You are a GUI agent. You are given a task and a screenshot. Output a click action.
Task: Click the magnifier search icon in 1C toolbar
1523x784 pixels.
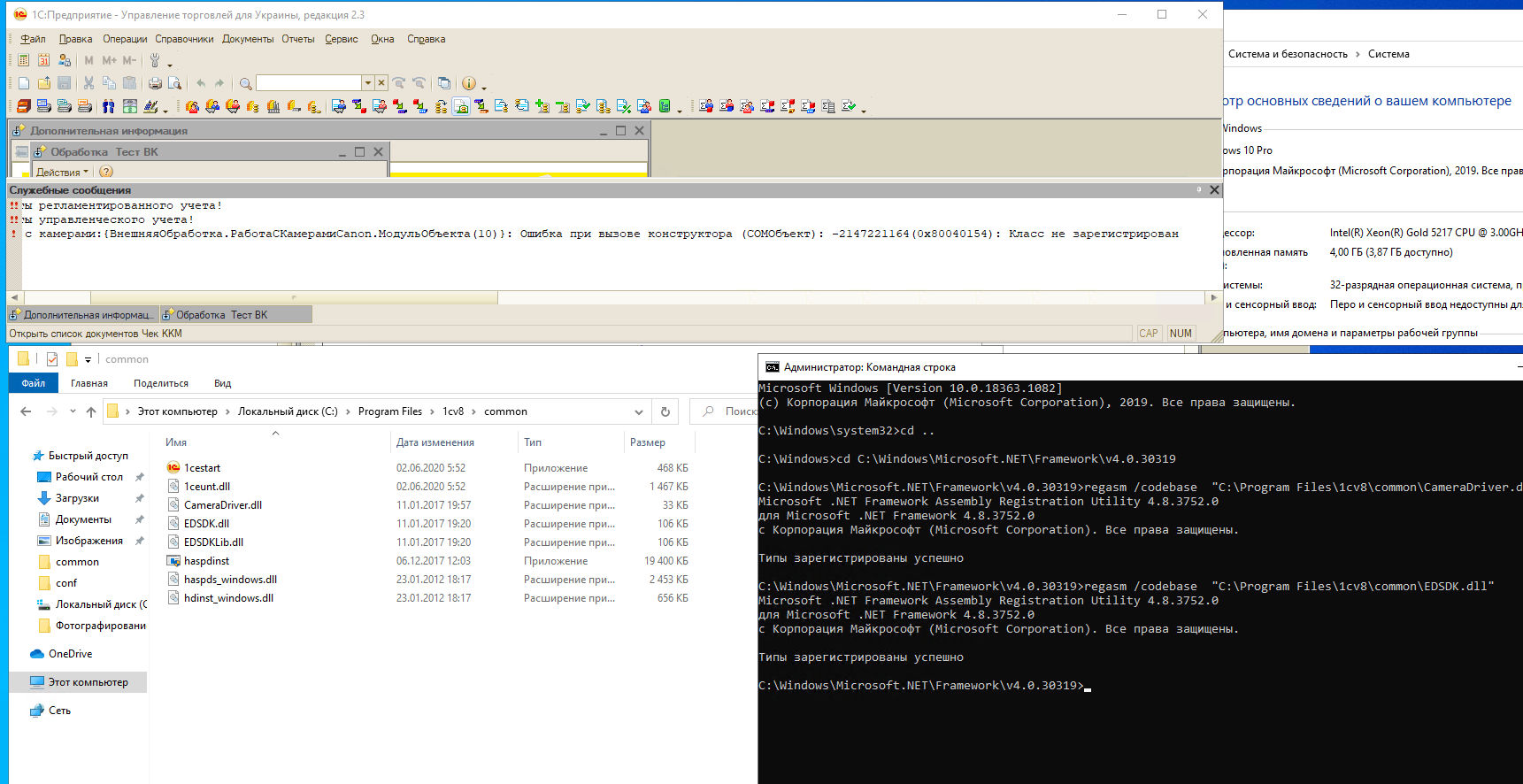(x=246, y=83)
